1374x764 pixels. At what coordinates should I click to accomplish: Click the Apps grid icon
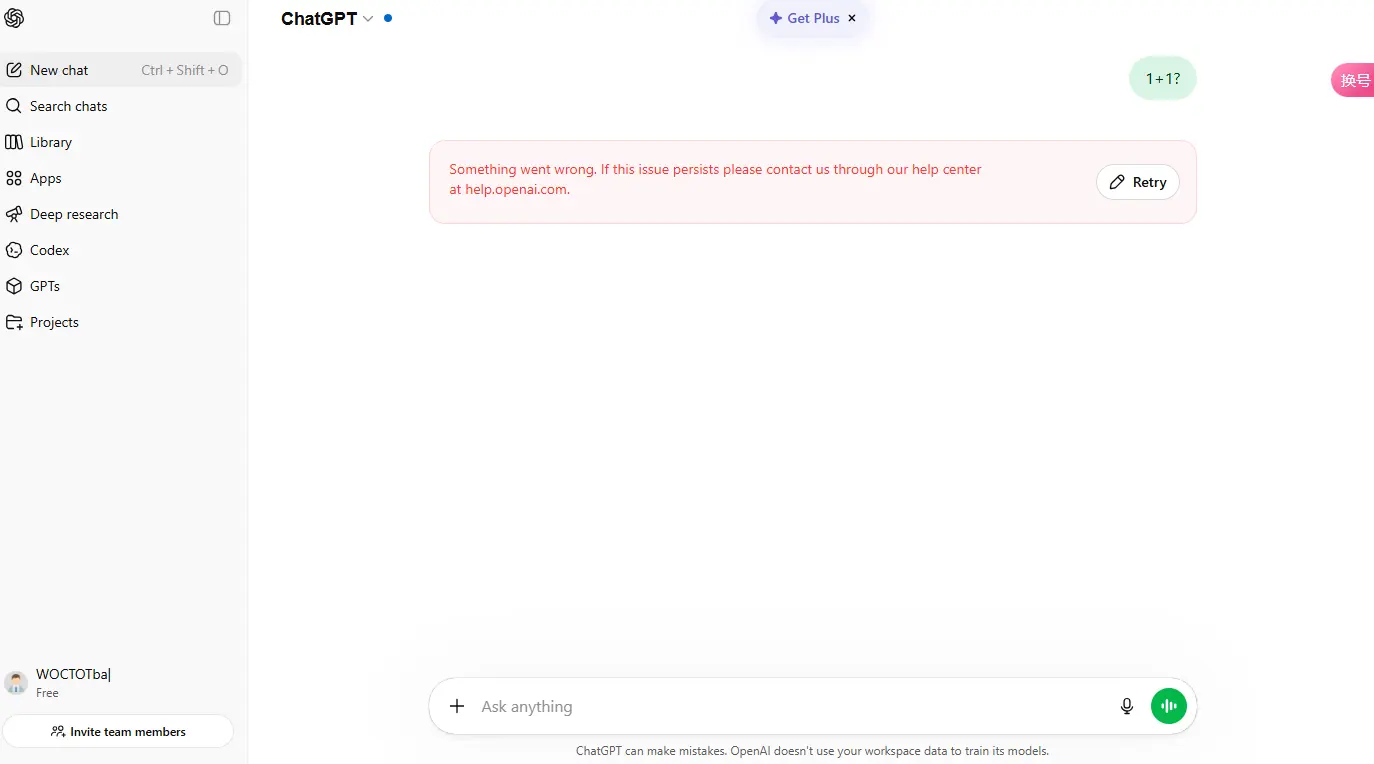[x=14, y=178]
